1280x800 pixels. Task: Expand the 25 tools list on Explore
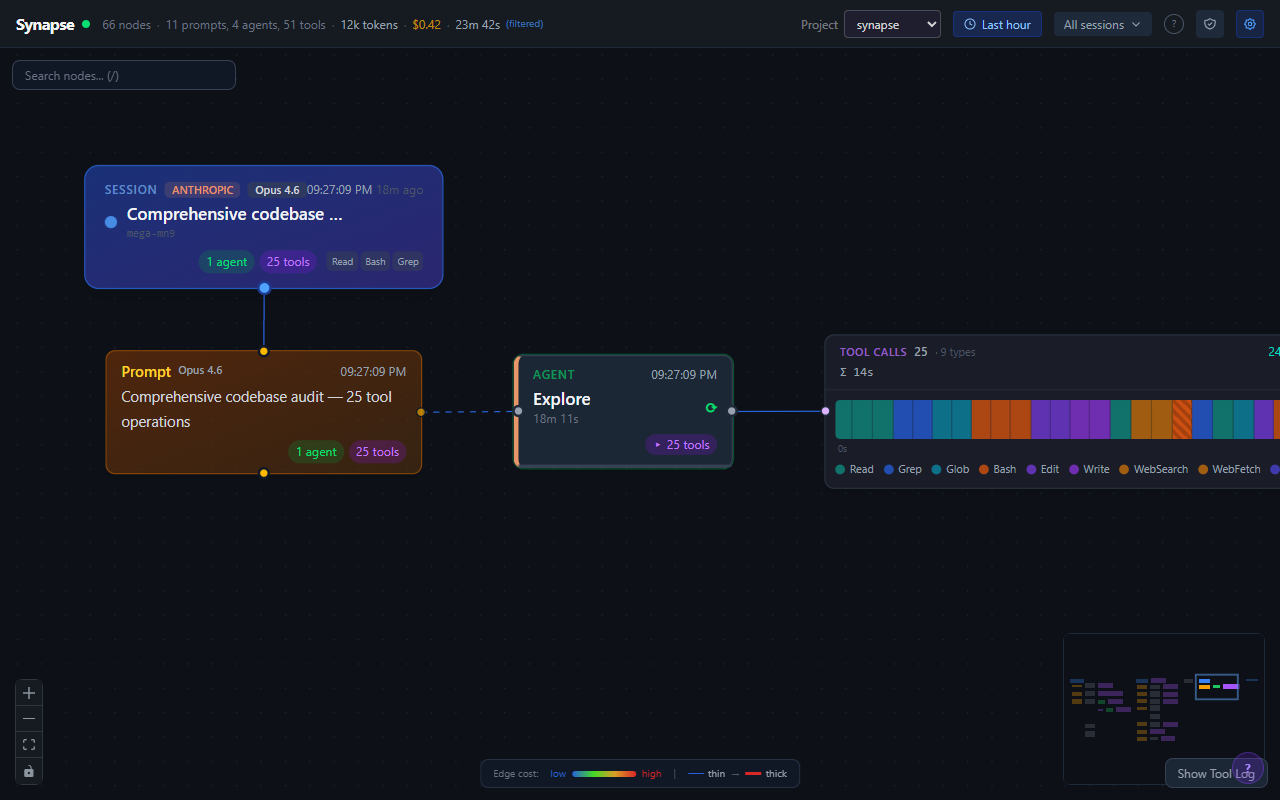coord(681,444)
